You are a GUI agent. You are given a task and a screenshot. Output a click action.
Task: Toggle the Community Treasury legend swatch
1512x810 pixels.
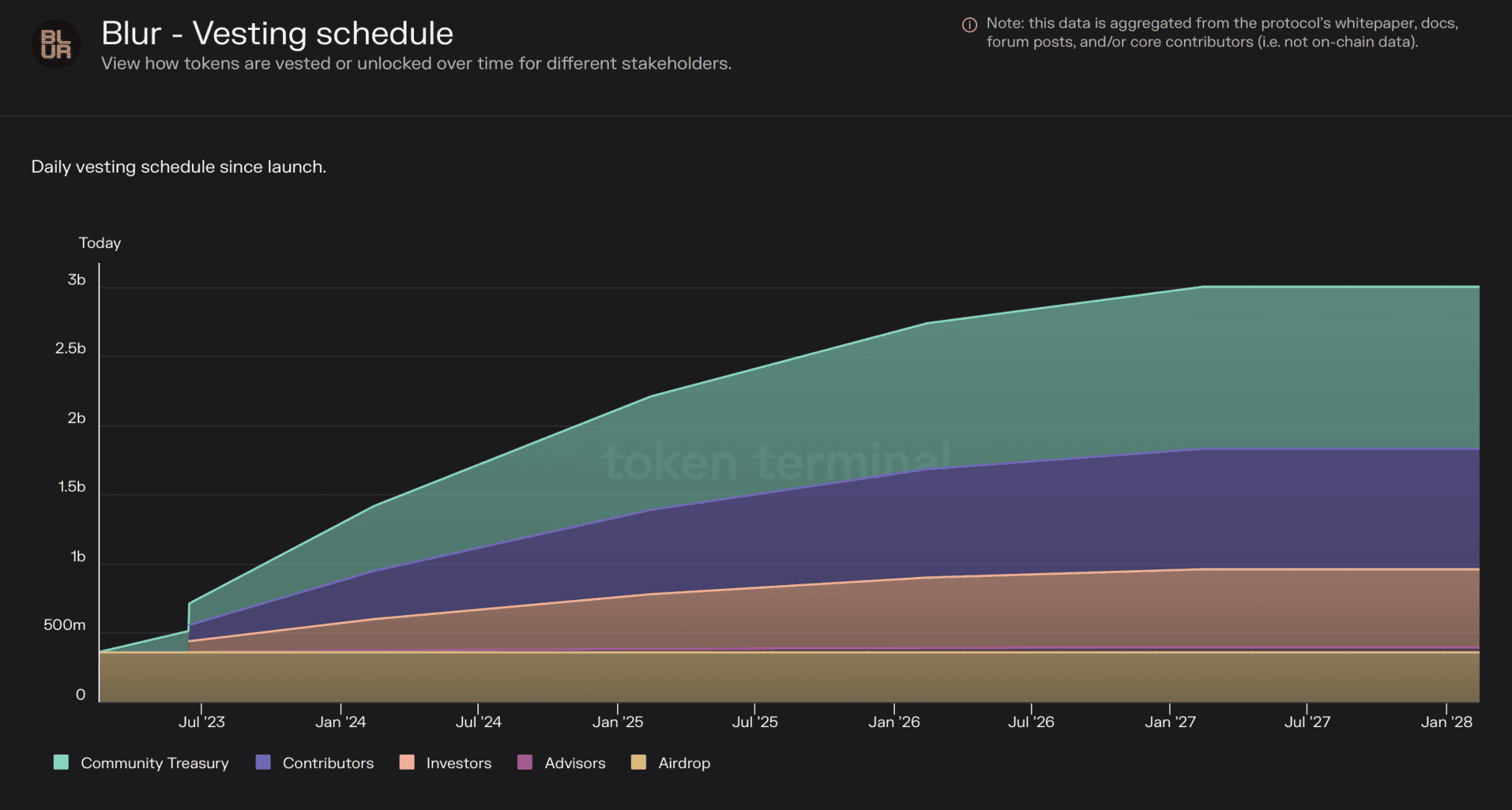(x=61, y=762)
